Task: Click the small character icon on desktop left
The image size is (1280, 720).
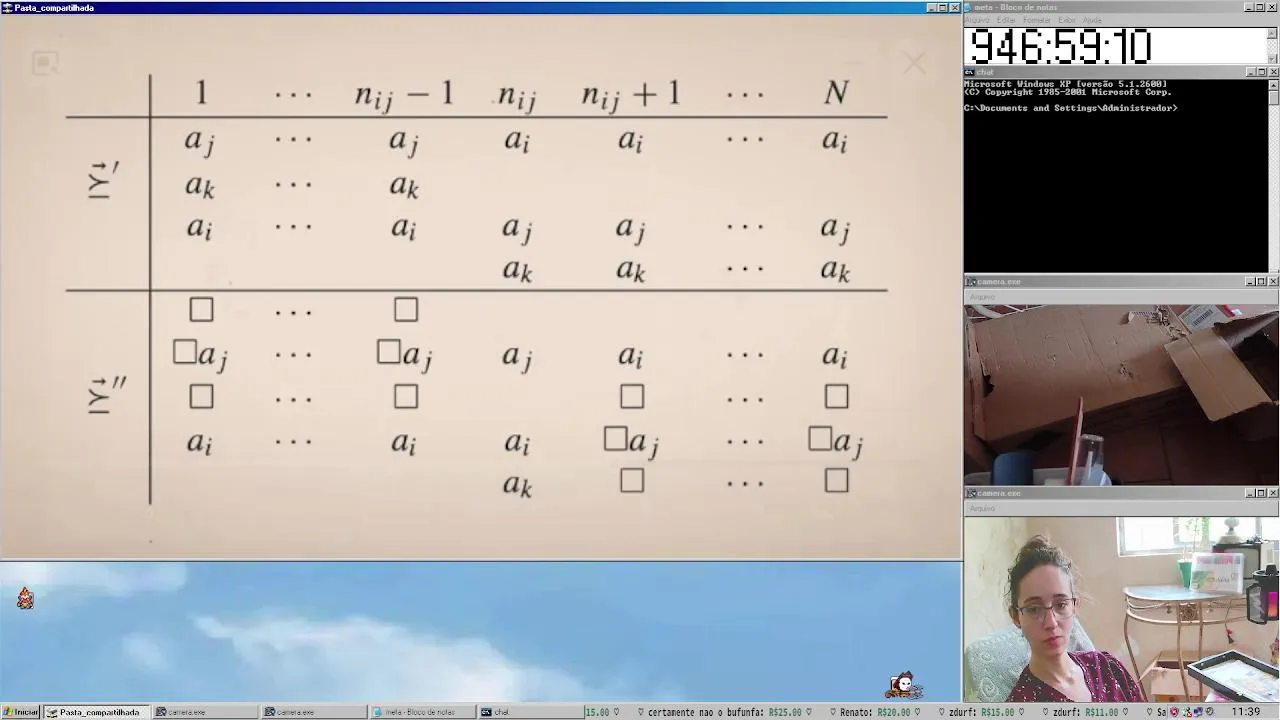Action: point(25,598)
